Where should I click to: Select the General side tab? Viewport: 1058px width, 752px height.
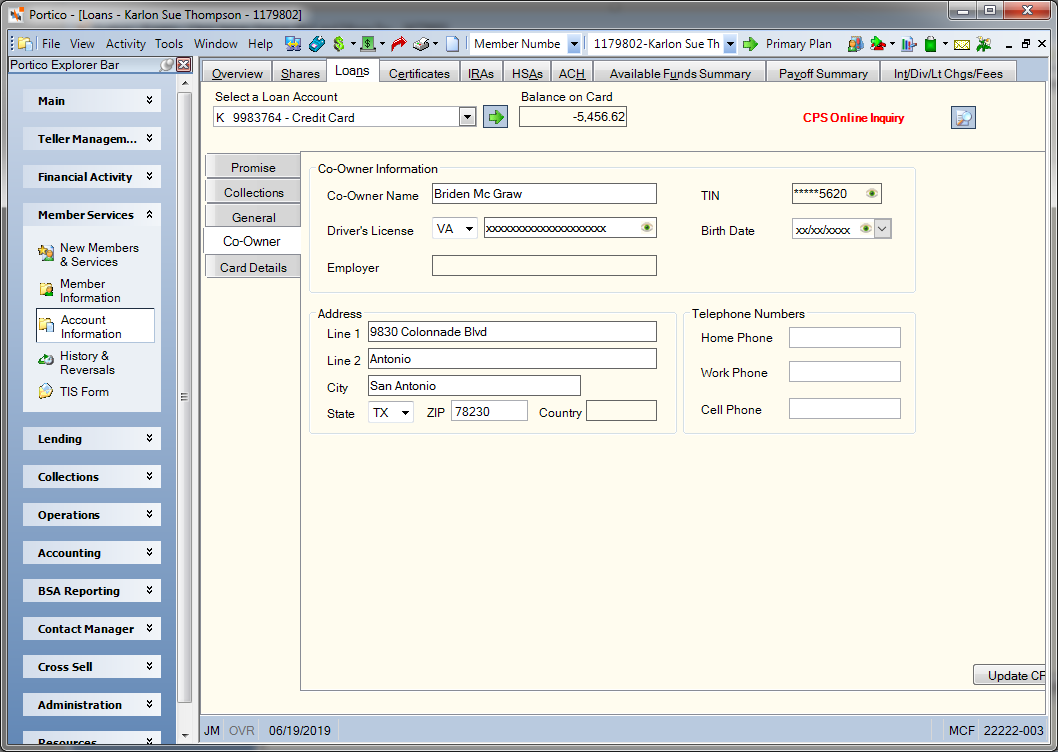point(253,217)
